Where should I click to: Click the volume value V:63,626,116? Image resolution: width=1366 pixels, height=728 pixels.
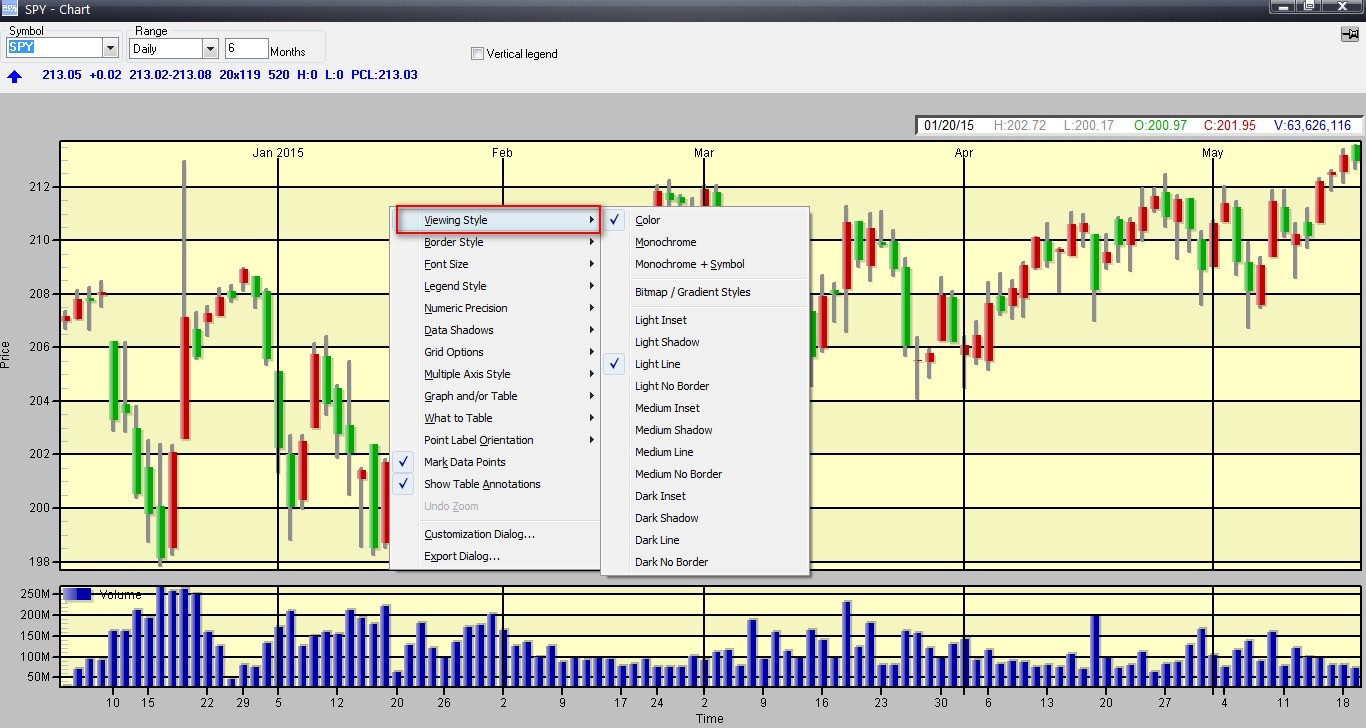point(1313,126)
